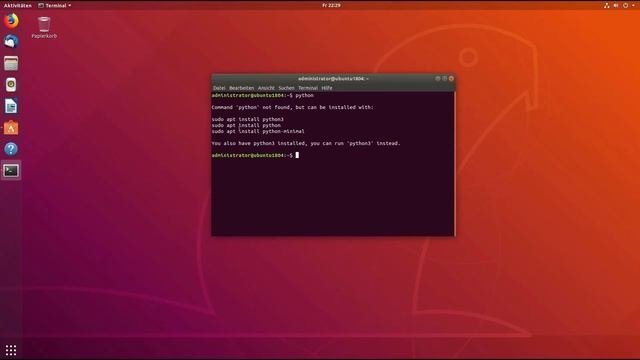The image size is (640, 360).
Task: Maximize the terminal window
Action: [x=444, y=78]
